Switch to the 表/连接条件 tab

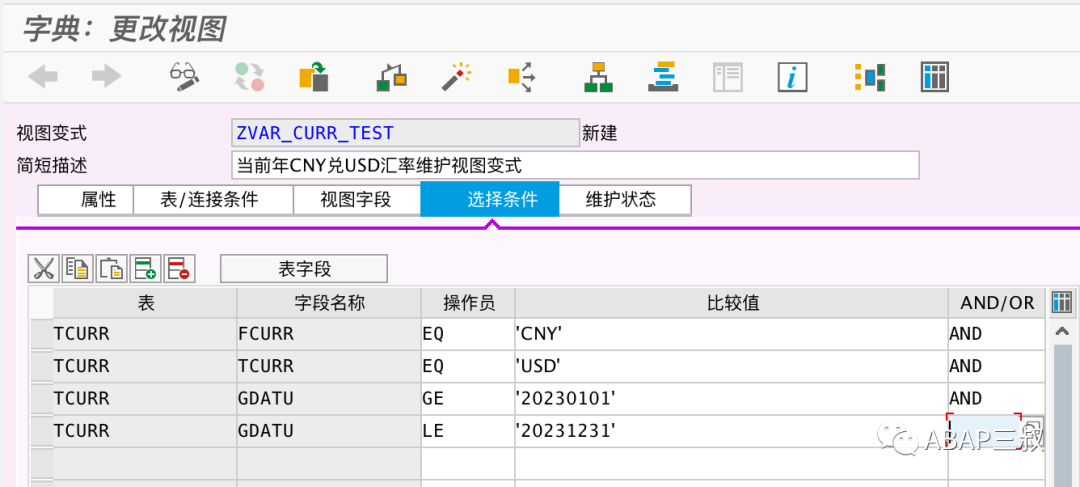pos(213,200)
